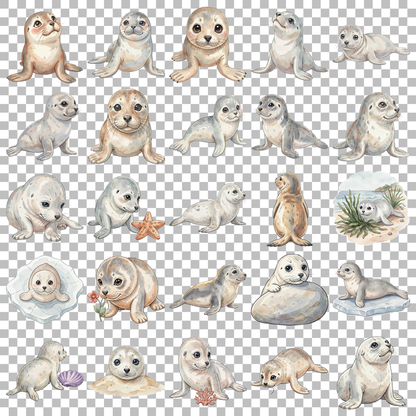Select the purple seashell
Image resolution: width=416 pixels, height=416 pixels.
pyautogui.click(x=71, y=378)
